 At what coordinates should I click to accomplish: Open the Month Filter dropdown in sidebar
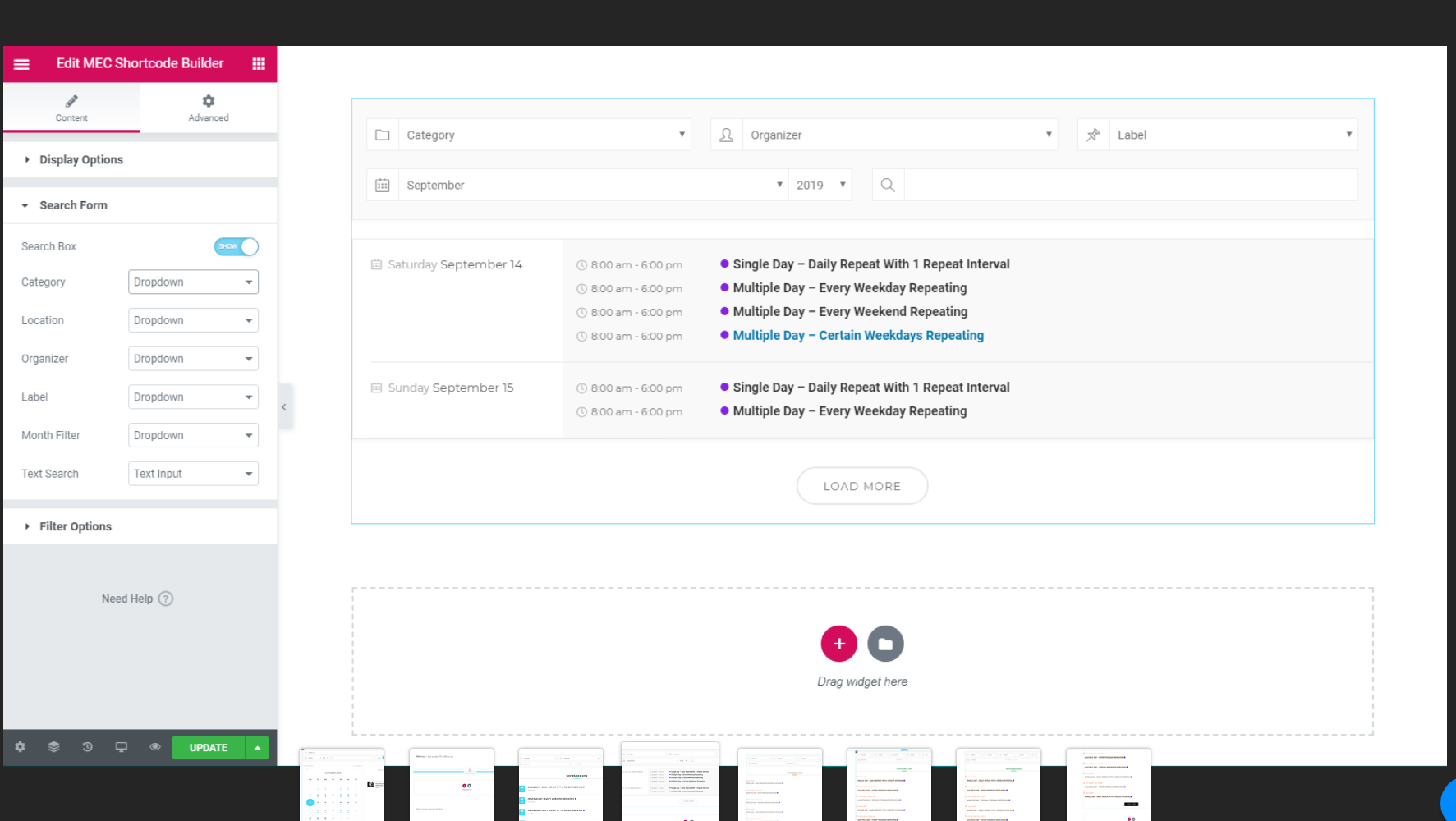[x=193, y=435]
